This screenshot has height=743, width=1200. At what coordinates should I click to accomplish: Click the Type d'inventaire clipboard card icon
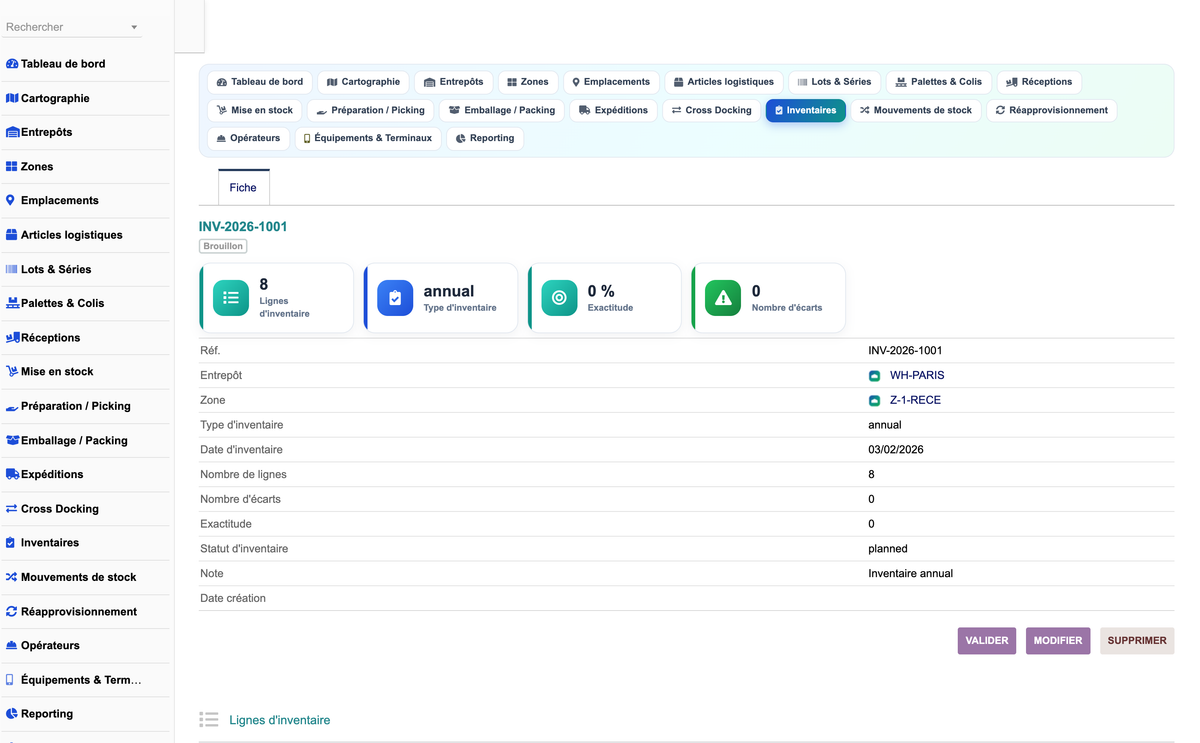pos(395,298)
